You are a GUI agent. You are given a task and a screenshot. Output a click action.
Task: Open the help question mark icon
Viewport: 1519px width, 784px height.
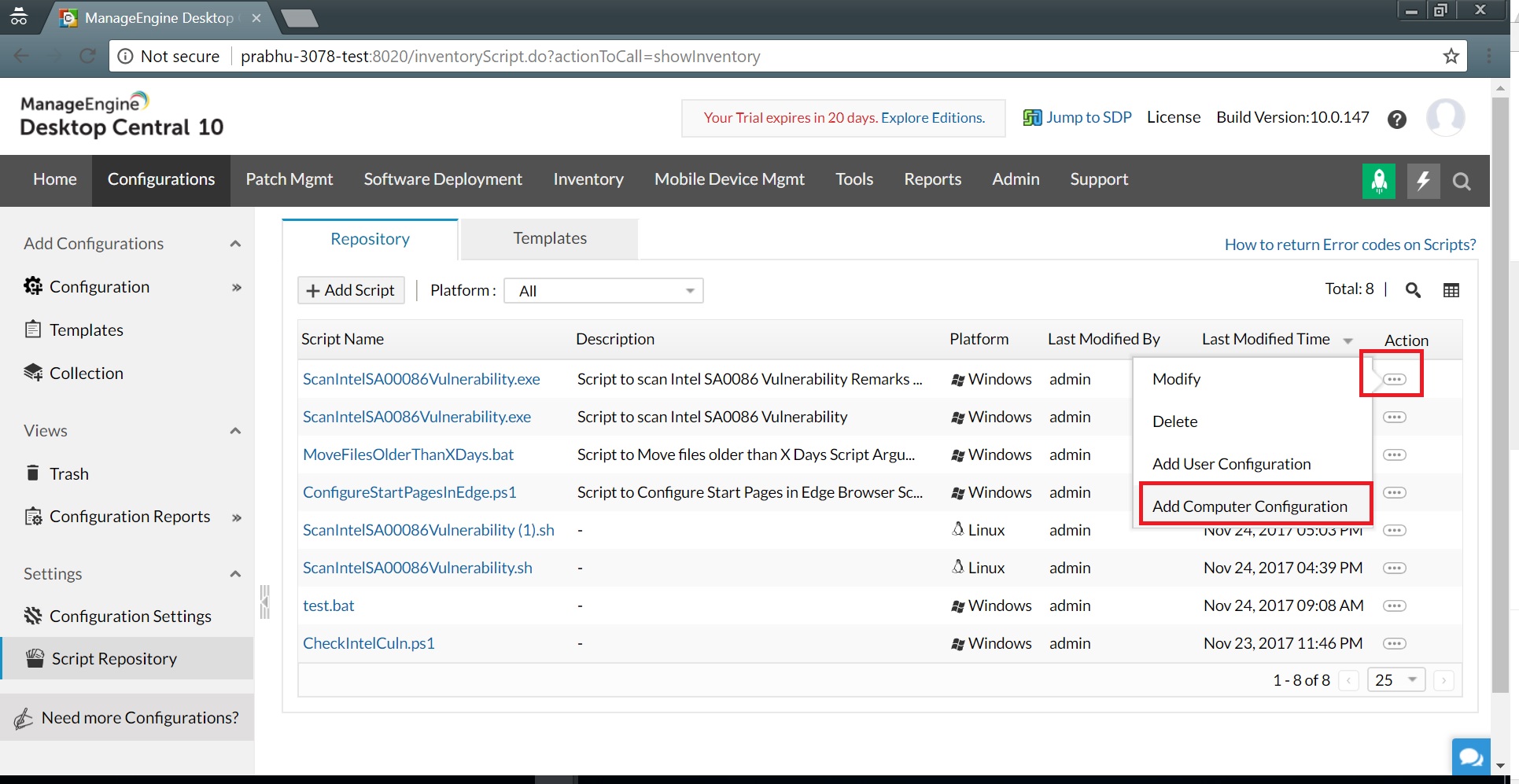(1397, 120)
